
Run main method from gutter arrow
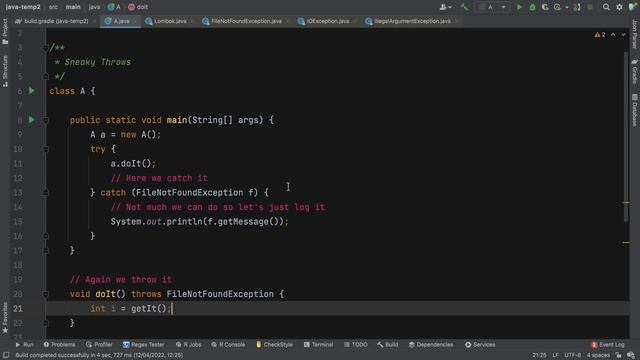pos(32,120)
